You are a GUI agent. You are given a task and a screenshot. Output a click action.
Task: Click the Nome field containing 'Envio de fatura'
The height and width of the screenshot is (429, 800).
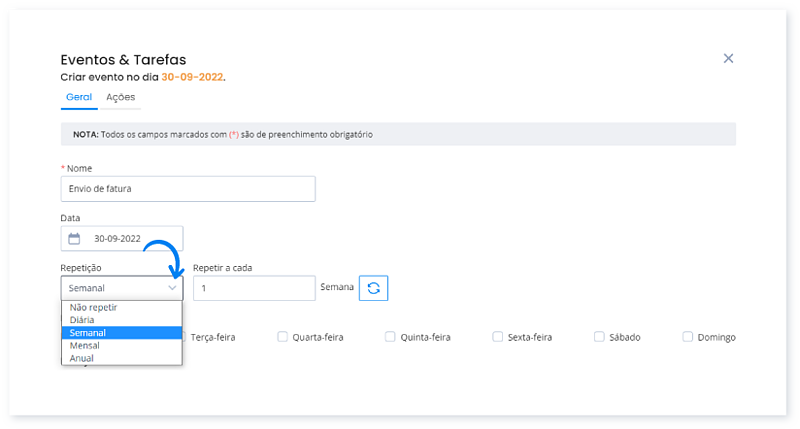click(x=188, y=189)
